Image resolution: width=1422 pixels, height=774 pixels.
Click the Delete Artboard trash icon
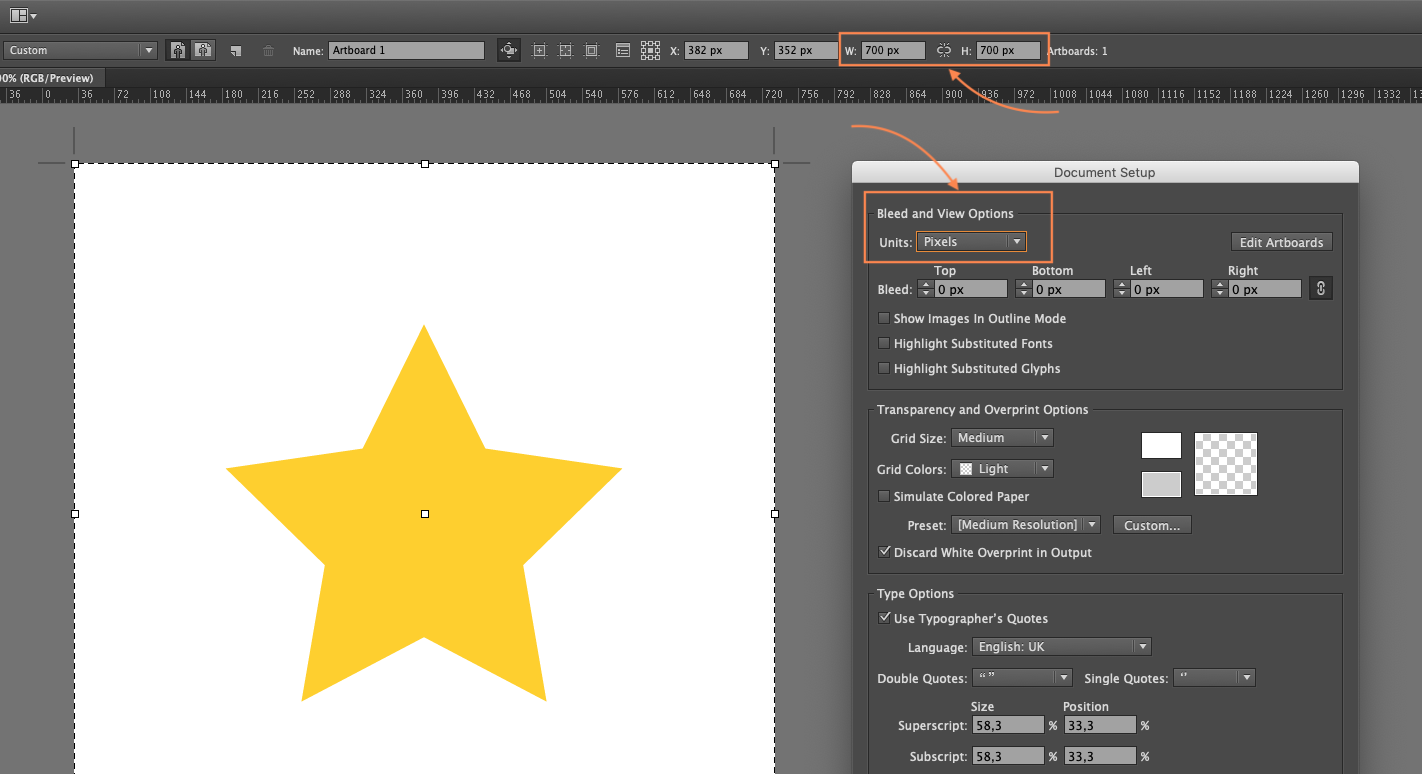[x=268, y=50]
